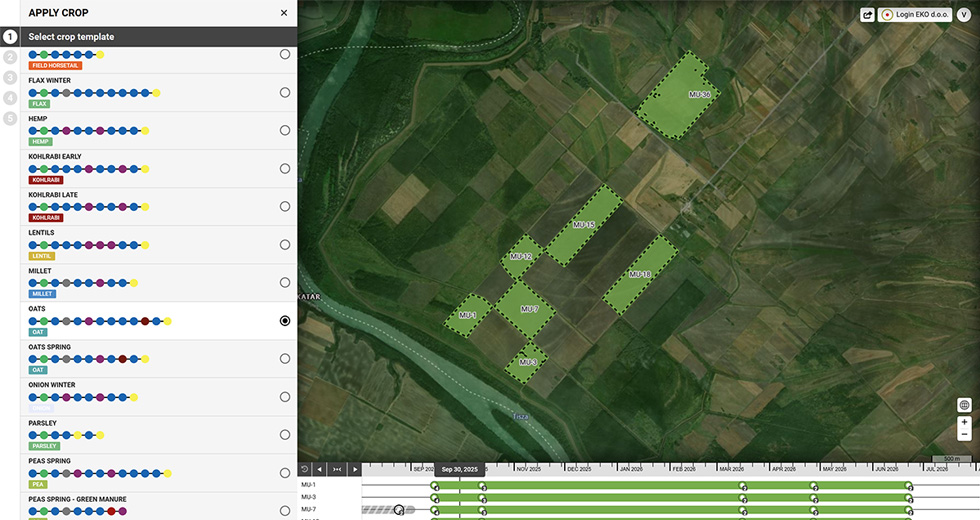This screenshot has width=980, height=520.
Task: Select the MU-1 row in the timeline
Action: click(639, 485)
